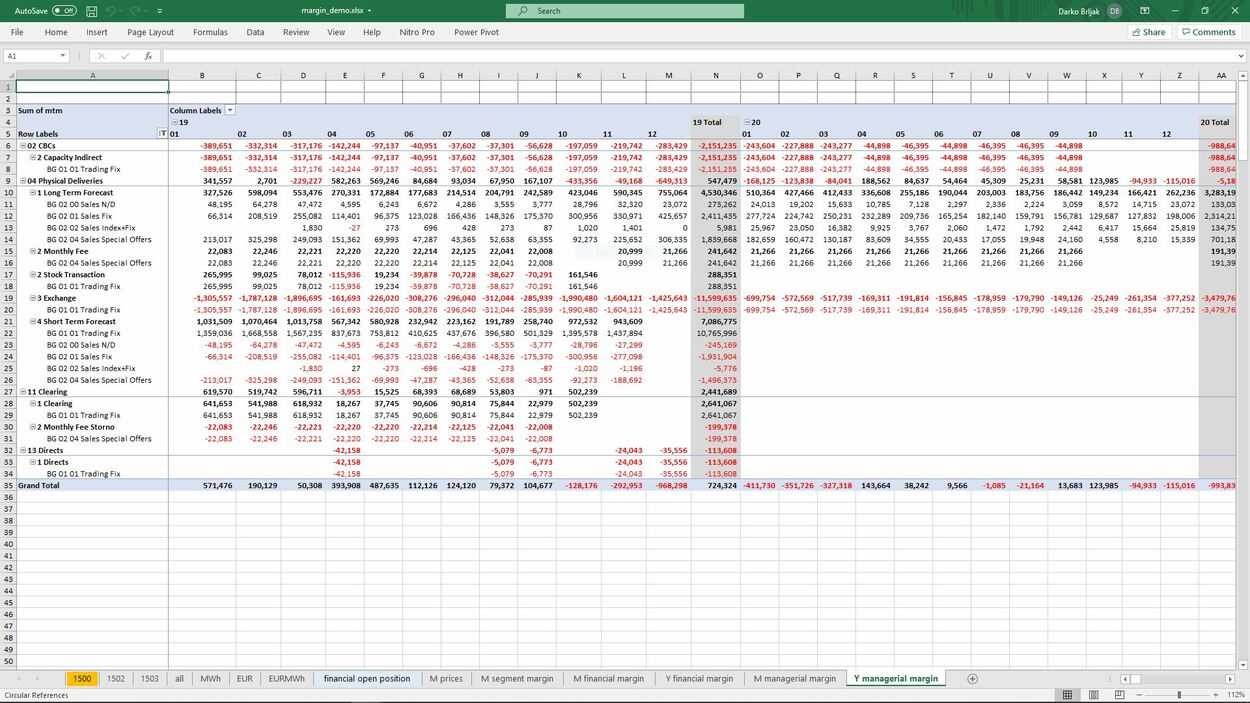Select Normal view in the status bar
Viewport: 1250px width, 703px height.
(x=1067, y=694)
